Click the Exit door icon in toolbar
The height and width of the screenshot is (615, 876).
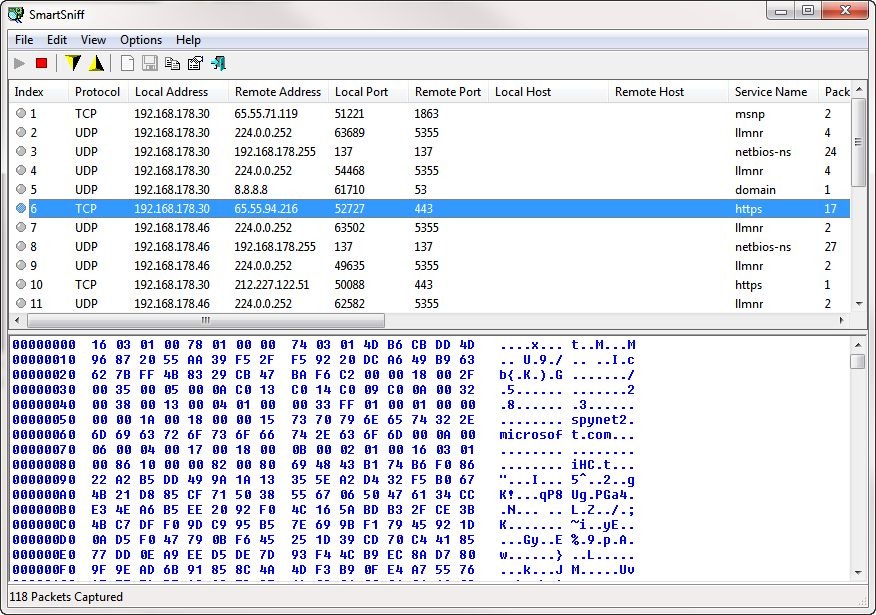(x=218, y=64)
